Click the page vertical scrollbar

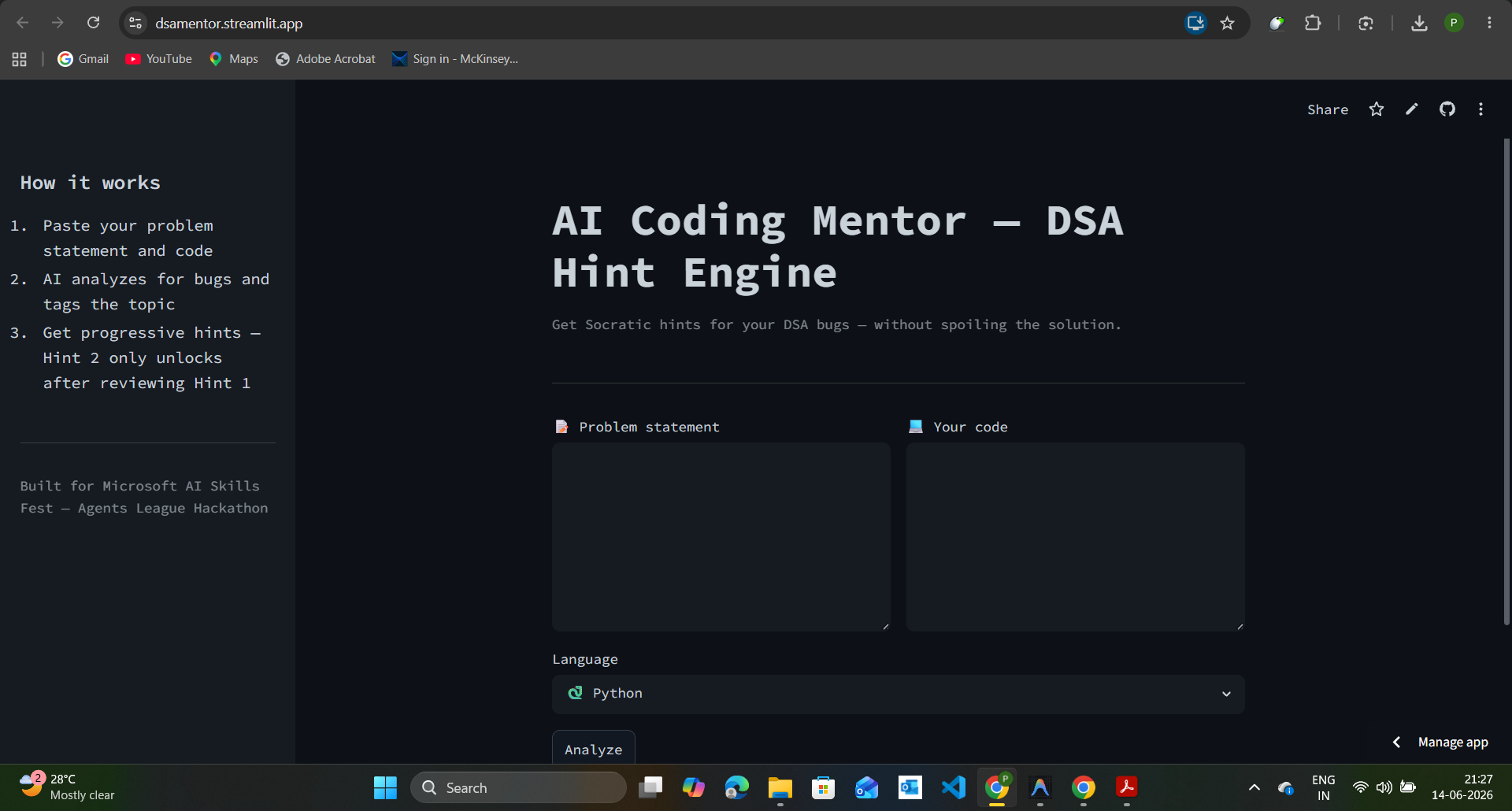pos(1506,382)
